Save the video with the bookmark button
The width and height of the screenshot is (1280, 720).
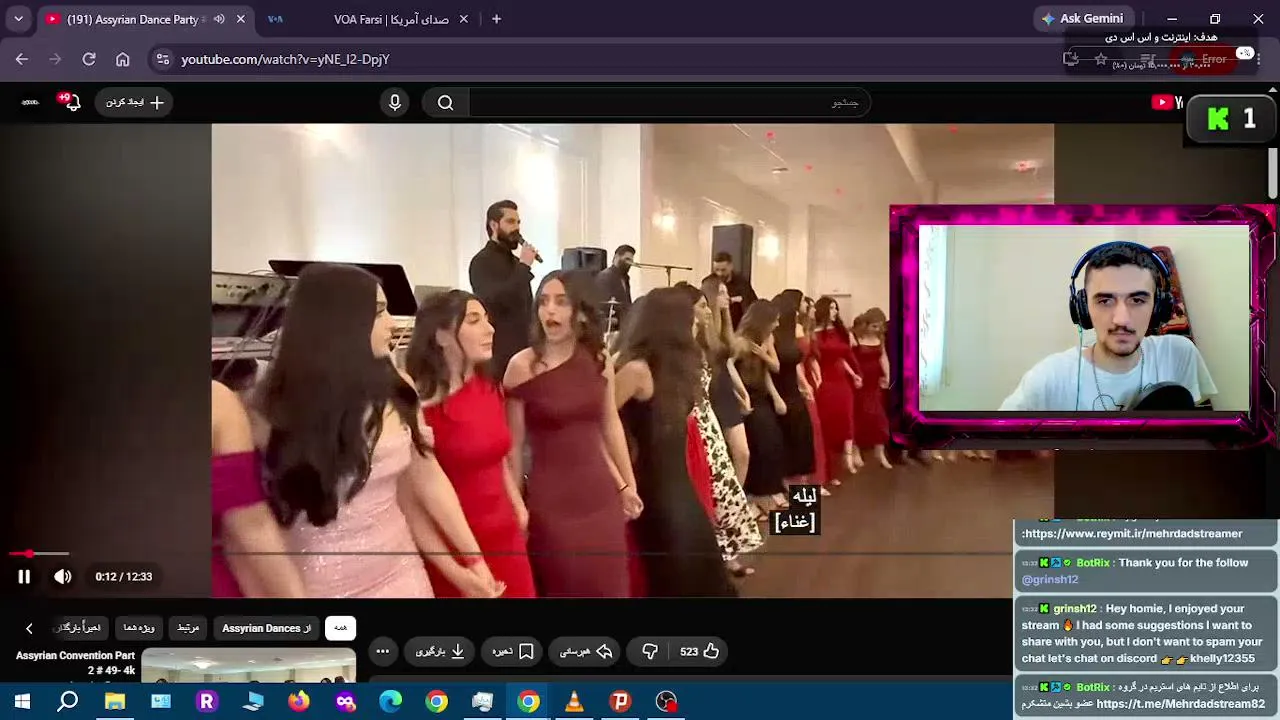click(x=513, y=652)
